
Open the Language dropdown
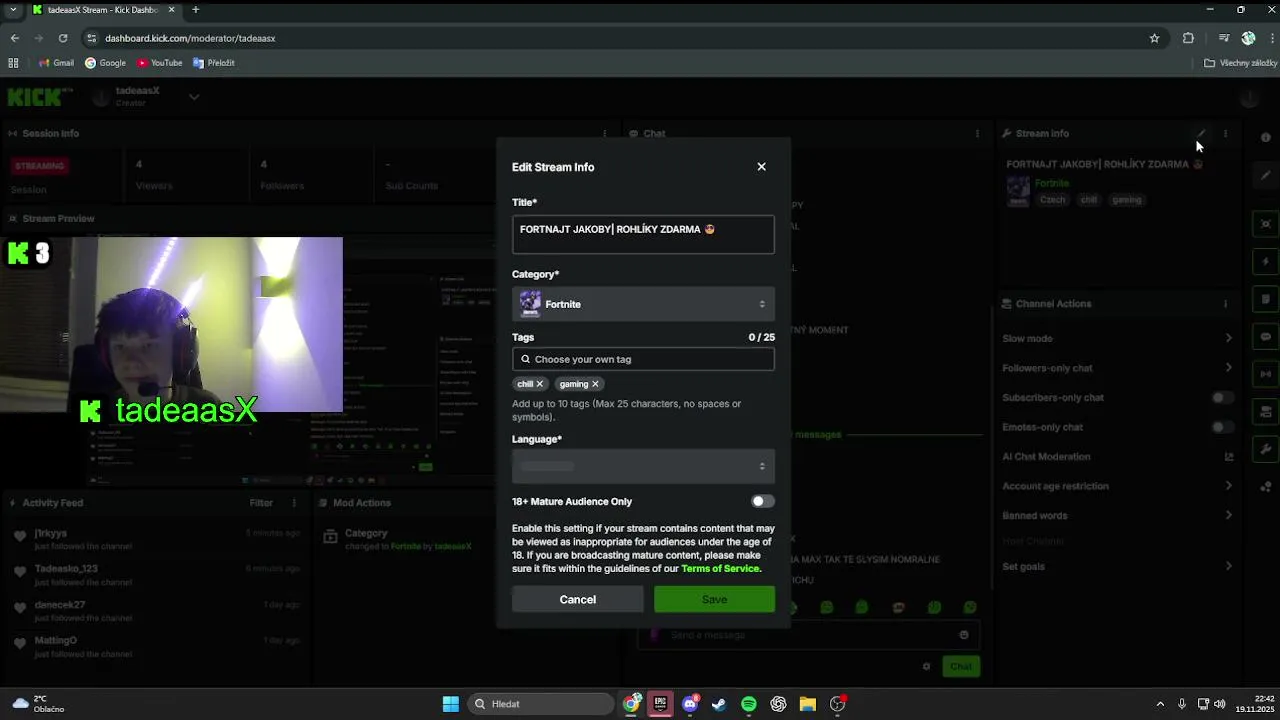(x=643, y=466)
